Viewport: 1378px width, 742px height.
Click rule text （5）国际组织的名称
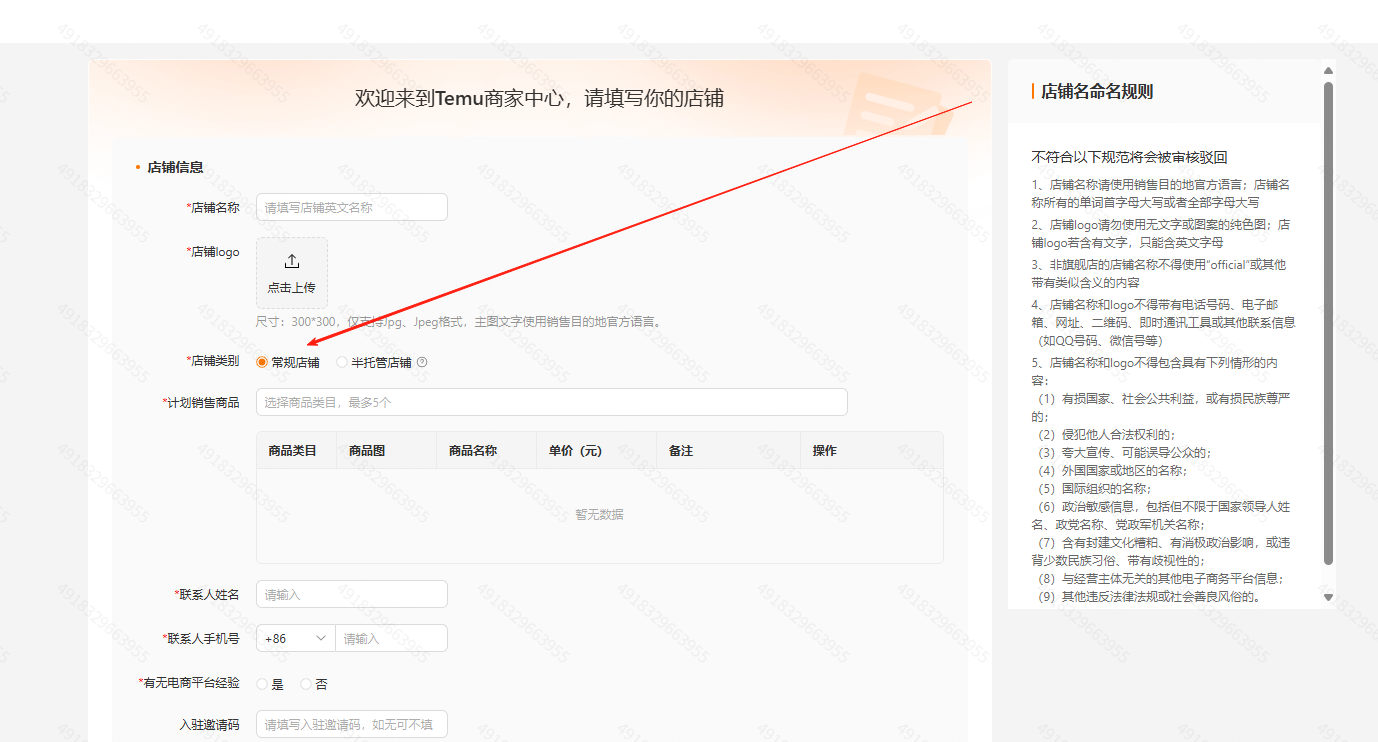1093,488
